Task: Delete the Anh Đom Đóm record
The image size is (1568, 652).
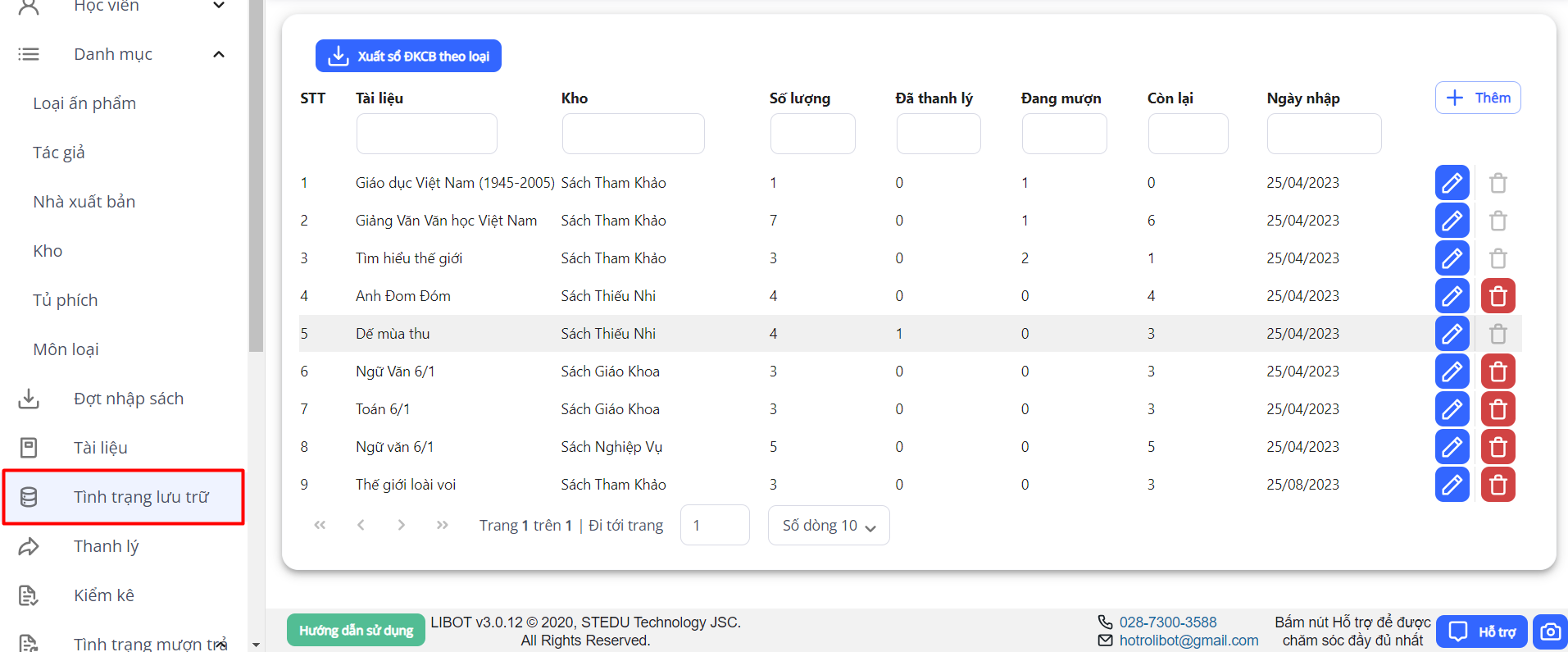Action: coord(1497,296)
